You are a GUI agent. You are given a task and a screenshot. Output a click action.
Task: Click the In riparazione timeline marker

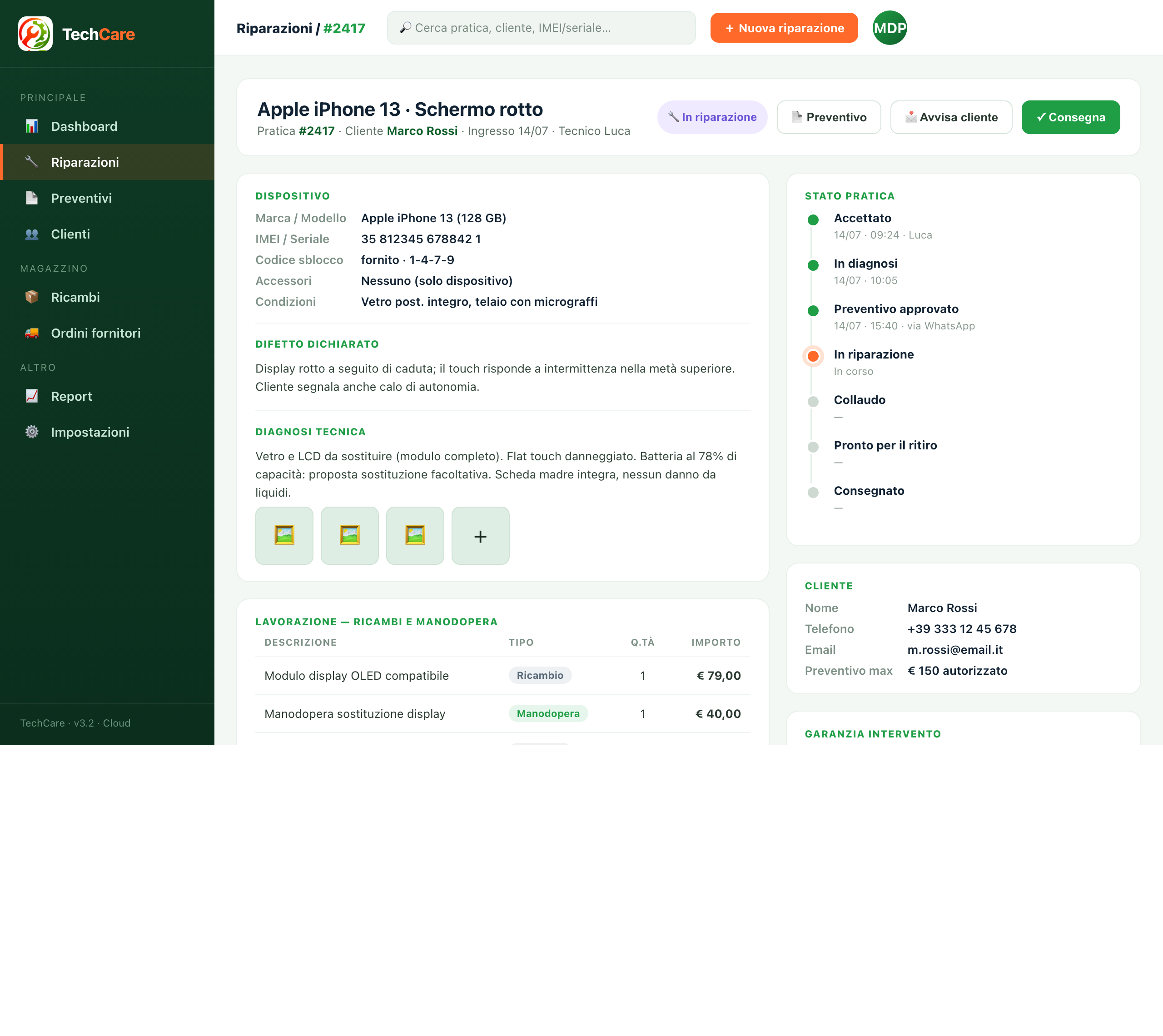pyautogui.click(x=813, y=356)
